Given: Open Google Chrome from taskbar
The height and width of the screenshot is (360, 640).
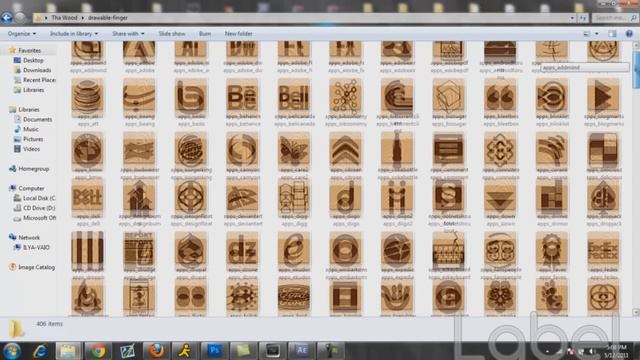Looking at the screenshot, I should pos(98,351).
